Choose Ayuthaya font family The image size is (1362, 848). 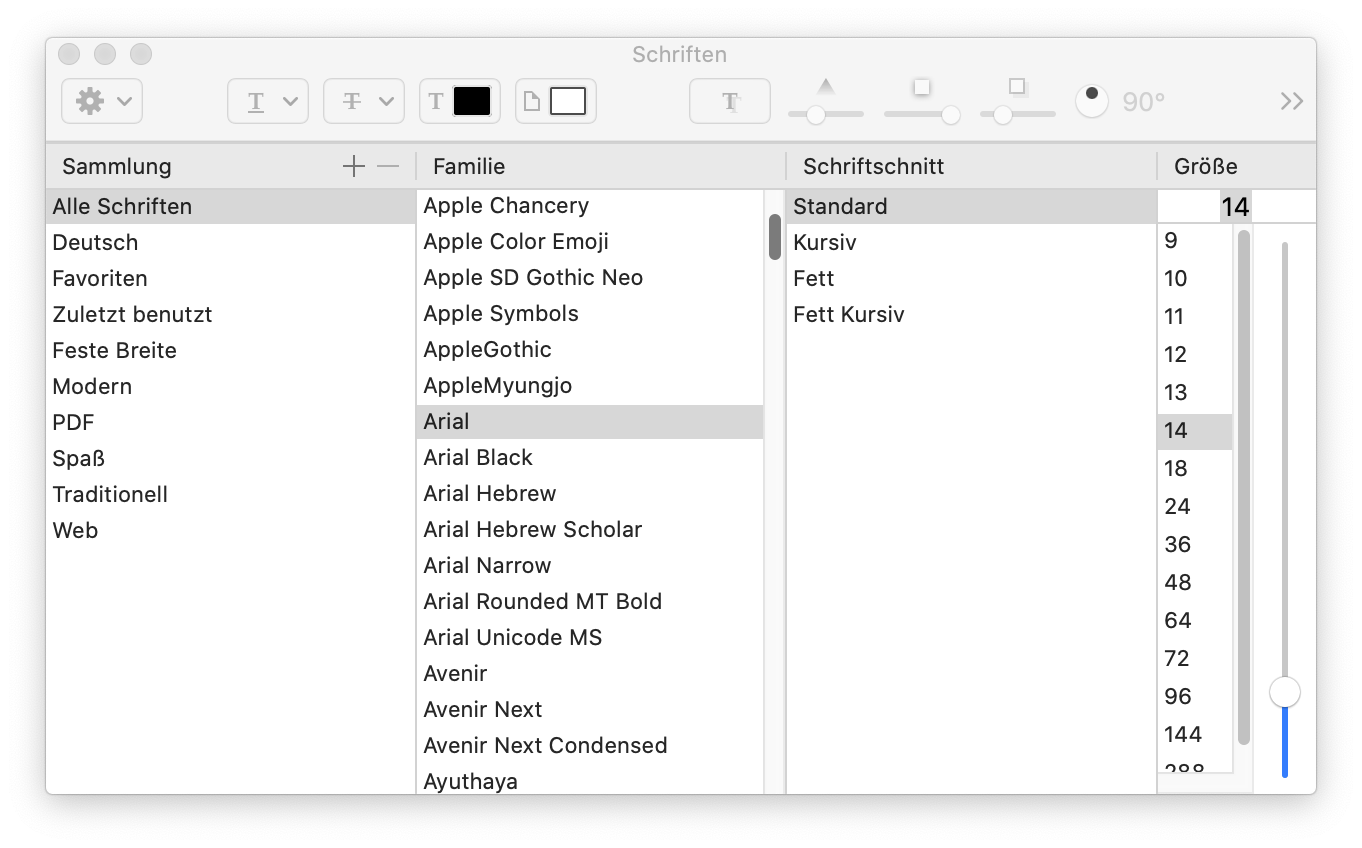[x=590, y=780]
